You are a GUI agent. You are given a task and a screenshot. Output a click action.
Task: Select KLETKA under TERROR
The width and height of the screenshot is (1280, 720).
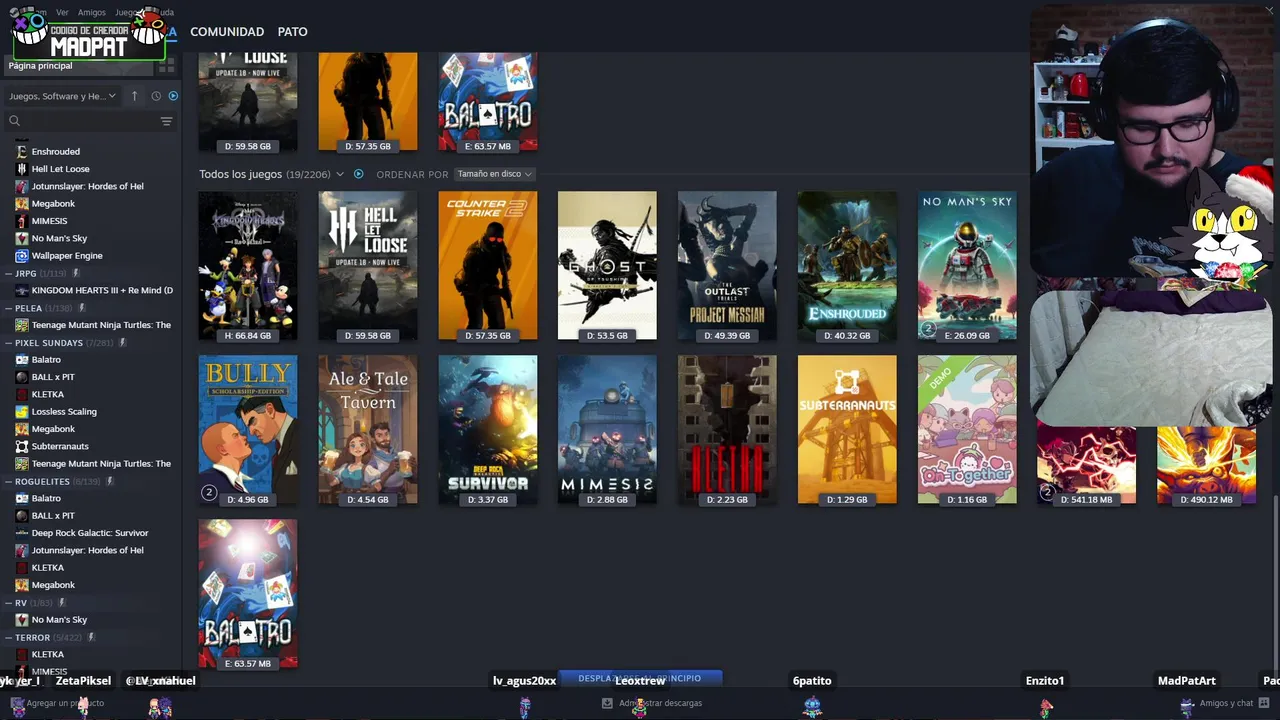pyautogui.click(x=48, y=654)
